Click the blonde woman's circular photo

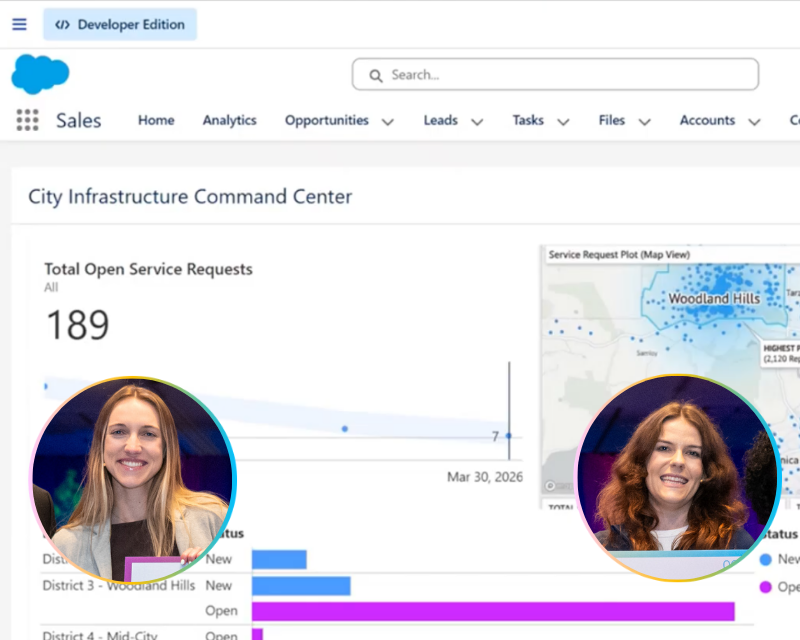133,480
